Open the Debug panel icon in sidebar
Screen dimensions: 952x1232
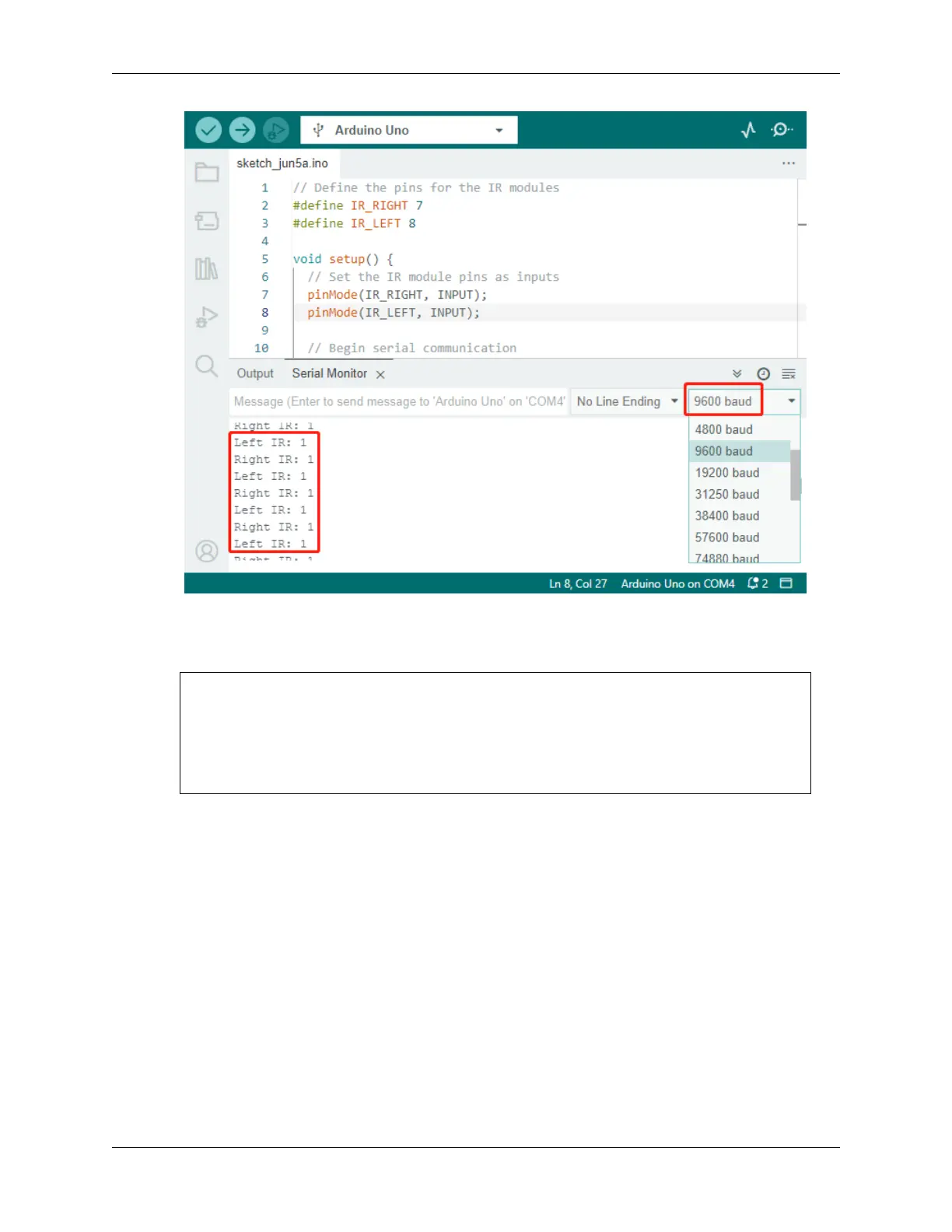coord(207,317)
